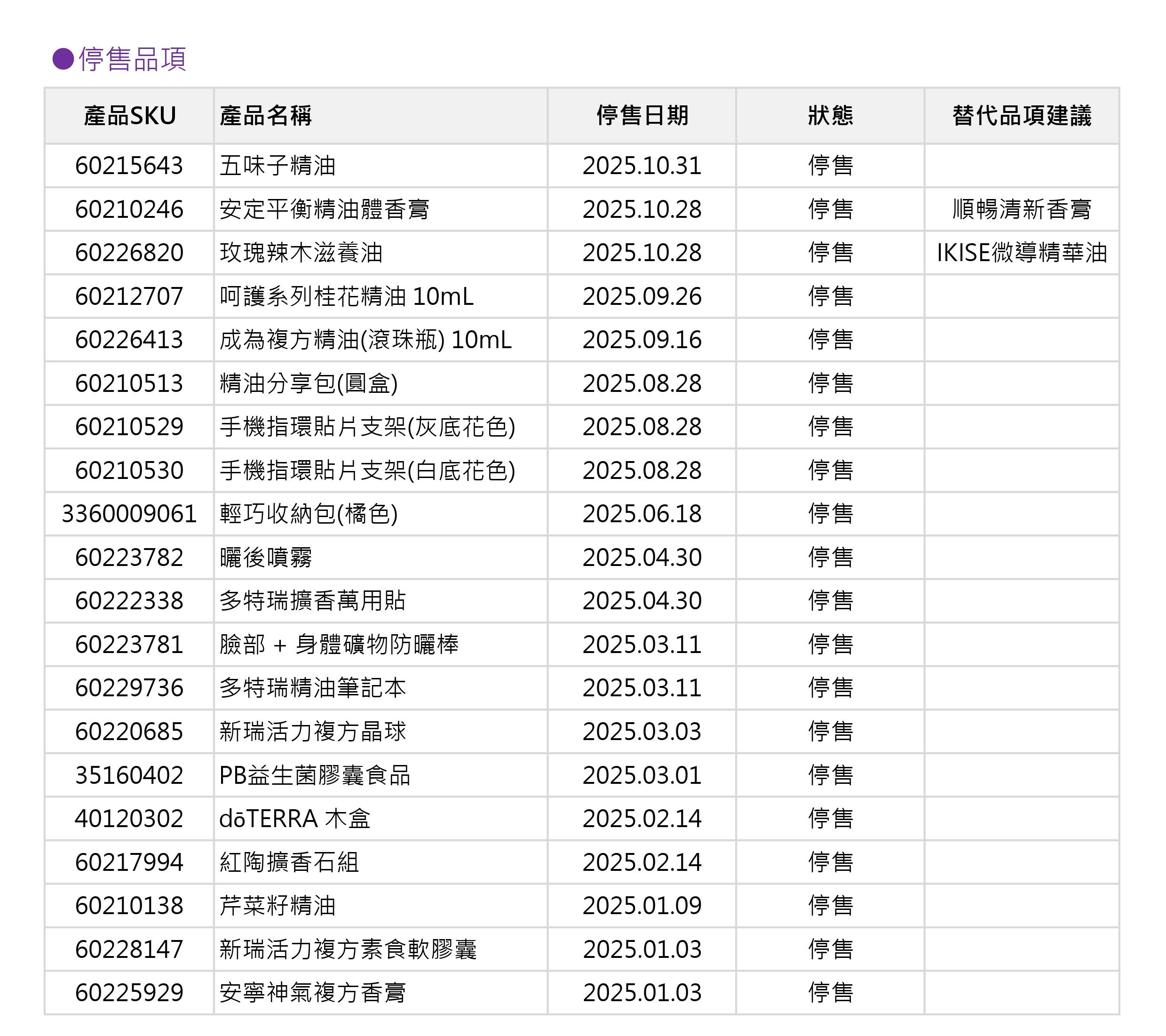Select the 產品名稱 column header
1166x1036 pixels.
pyautogui.click(x=266, y=116)
